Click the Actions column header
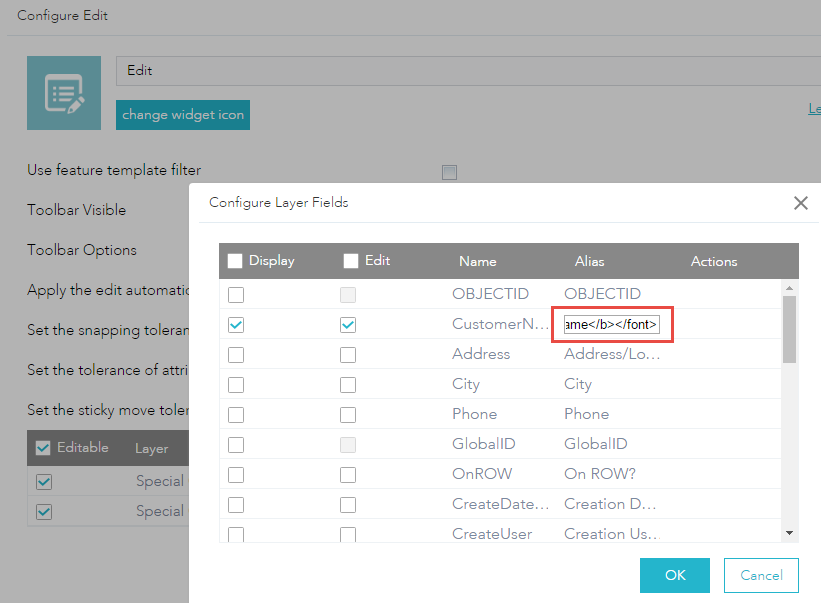The height and width of the screenshot is (603, 821). pyautogui.click(x=714, y=261)
